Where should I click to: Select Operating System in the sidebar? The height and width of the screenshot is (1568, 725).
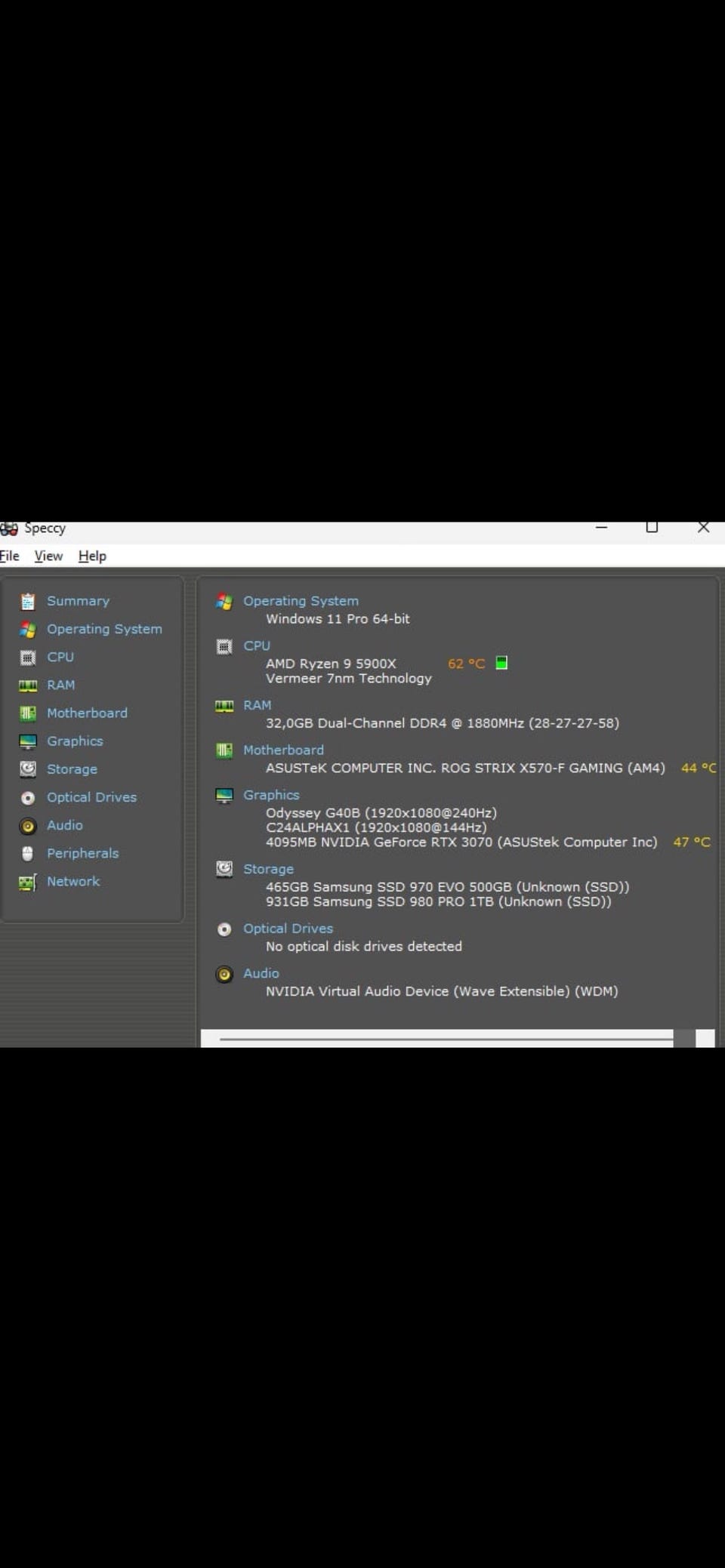[104, 629]
